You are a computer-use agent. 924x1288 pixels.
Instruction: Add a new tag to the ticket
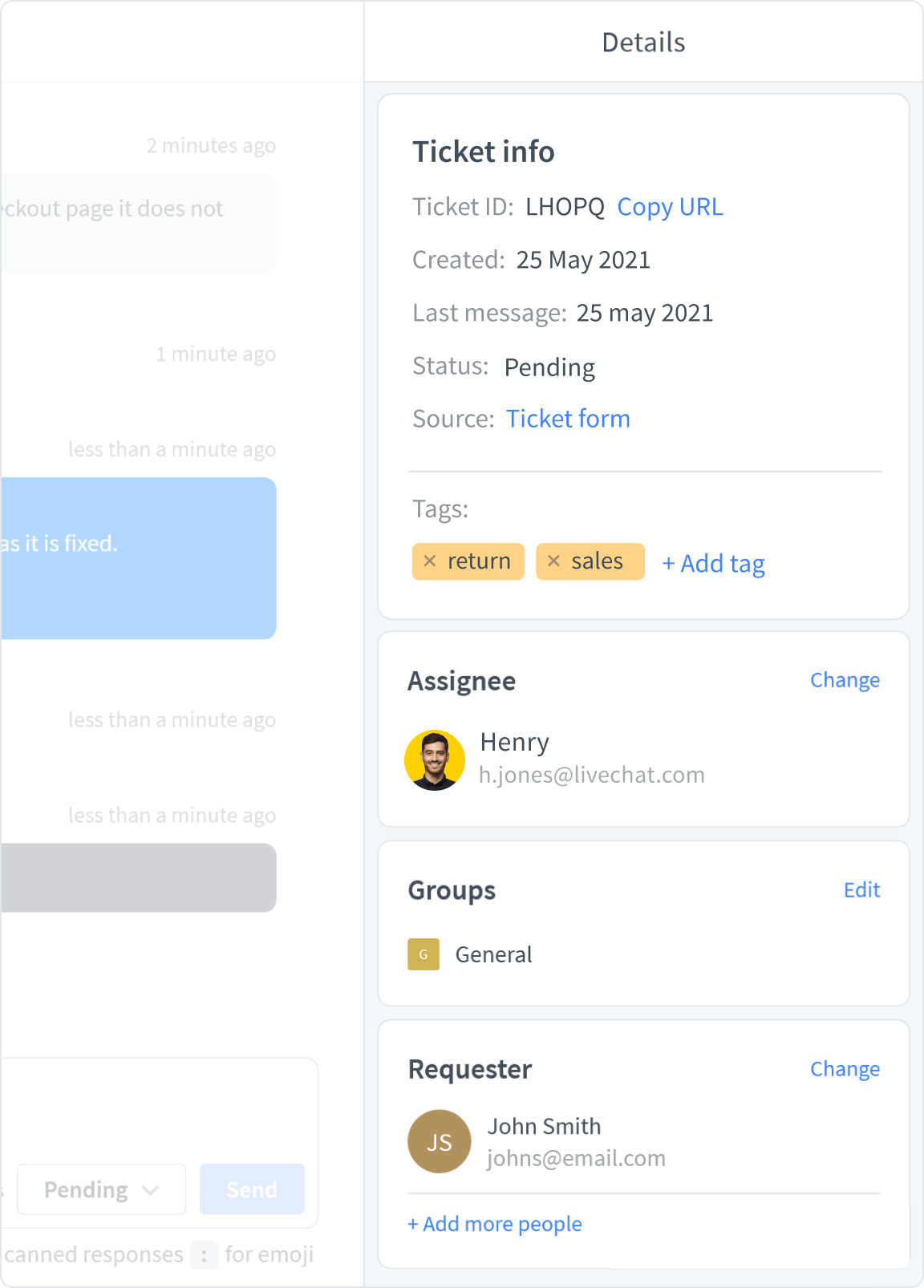(x=713, y=563)
